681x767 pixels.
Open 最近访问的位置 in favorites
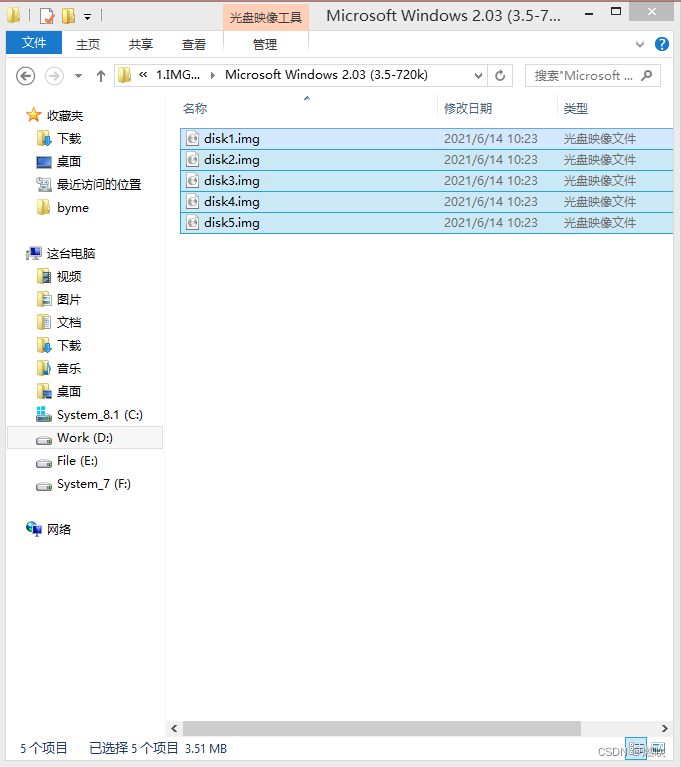[x=99, y=185]
